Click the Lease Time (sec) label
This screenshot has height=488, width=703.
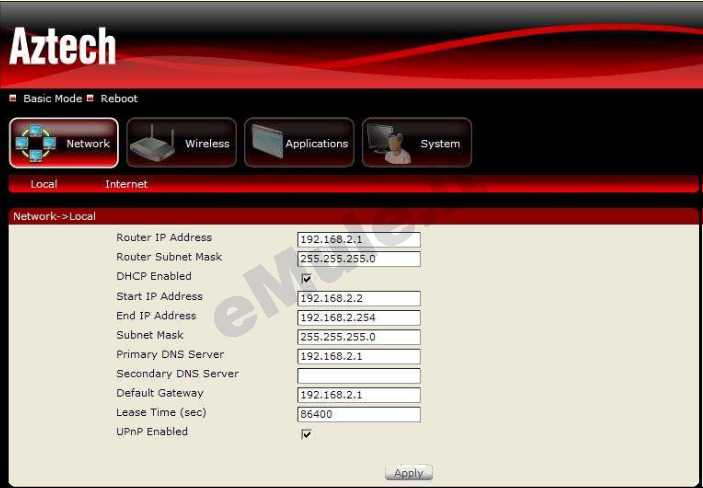click(x=161, y=412)
